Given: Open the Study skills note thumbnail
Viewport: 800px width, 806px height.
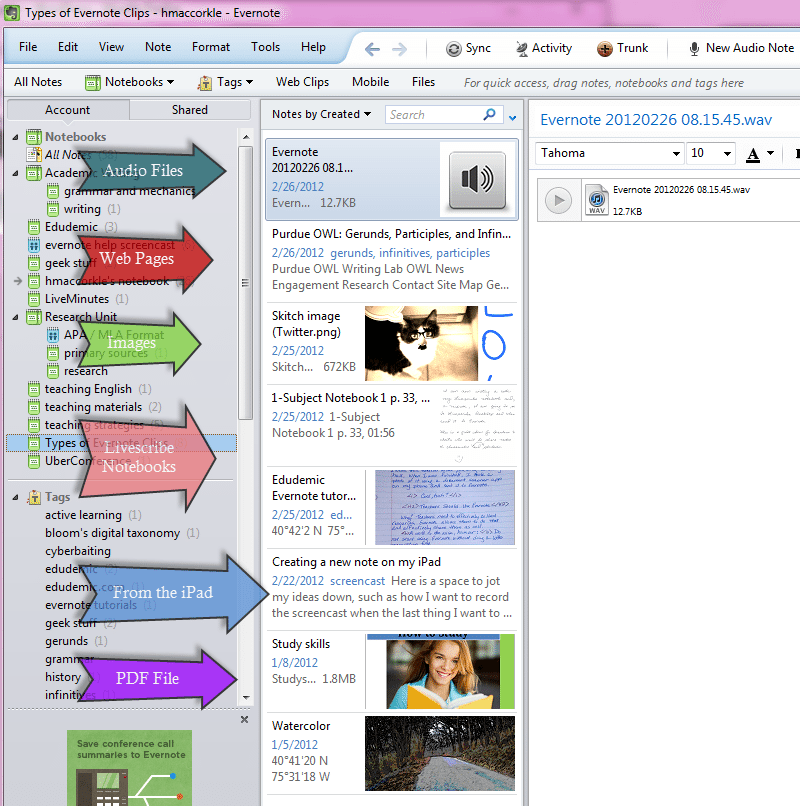Looking at the screenshot, I should (x=441, y=671).
